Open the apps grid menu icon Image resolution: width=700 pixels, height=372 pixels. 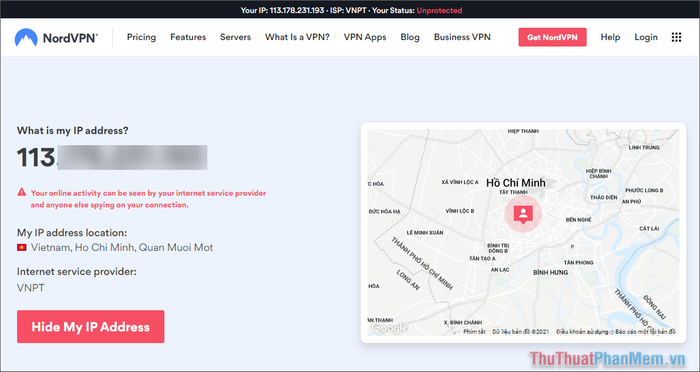click(x=676, y=38)
